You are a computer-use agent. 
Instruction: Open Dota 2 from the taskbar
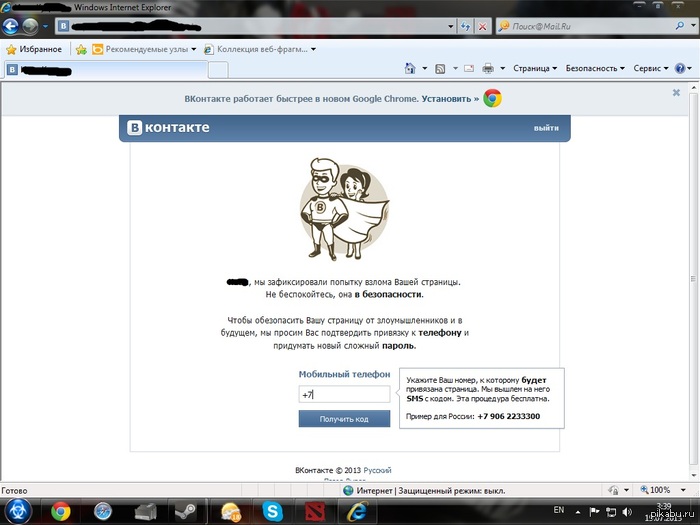(x=315, y=512)
